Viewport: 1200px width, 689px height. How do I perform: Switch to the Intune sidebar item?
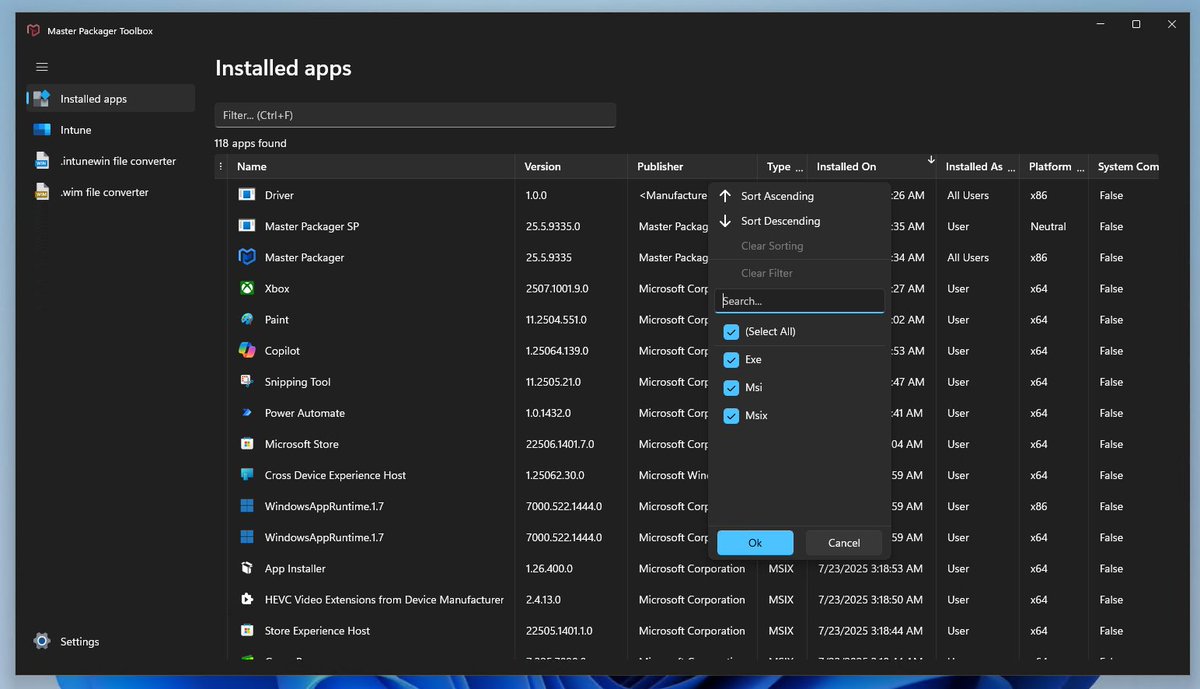pos(110,130)
